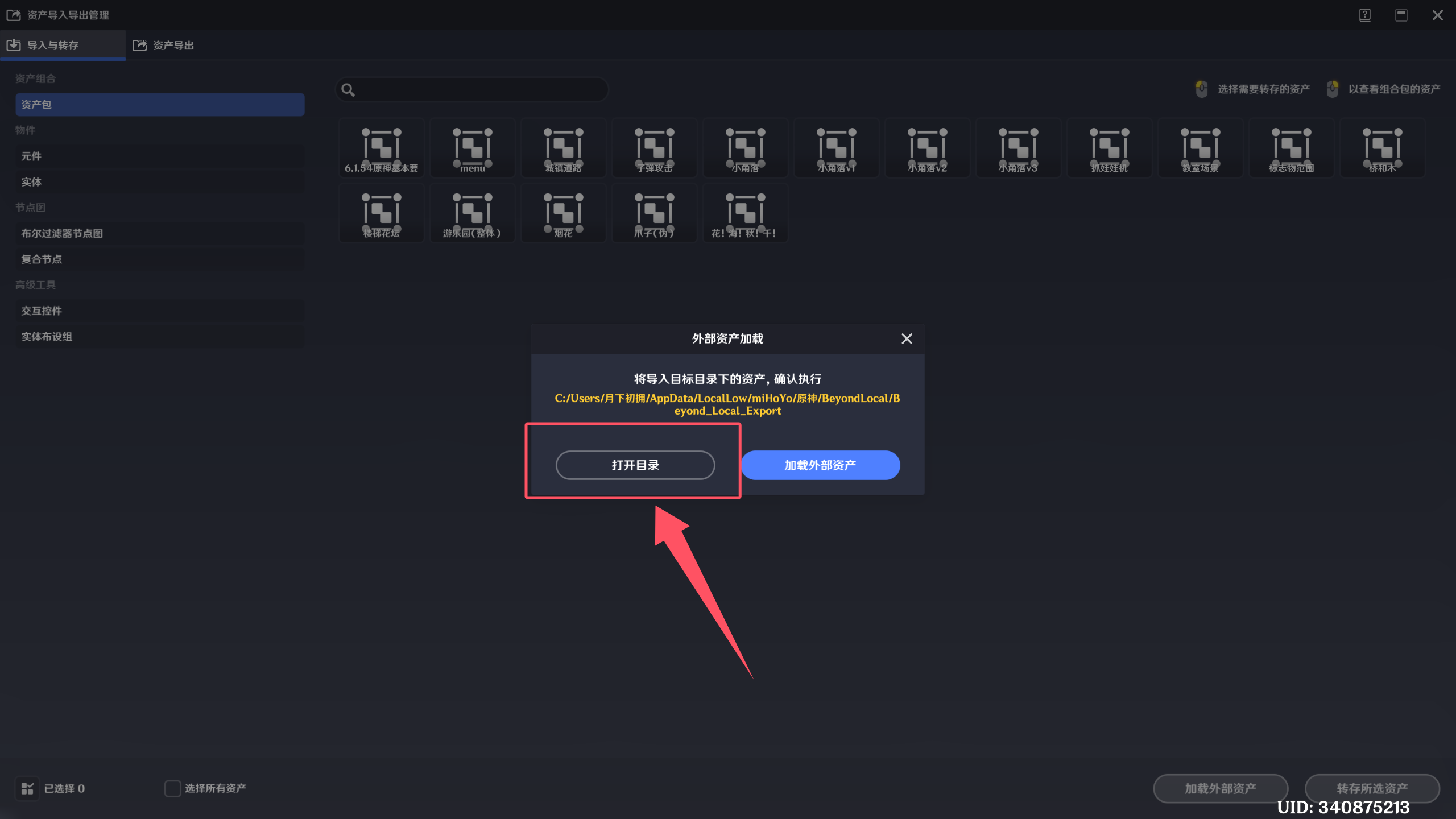Select the 城镇道路 asset pack

[x=563, y=148]
